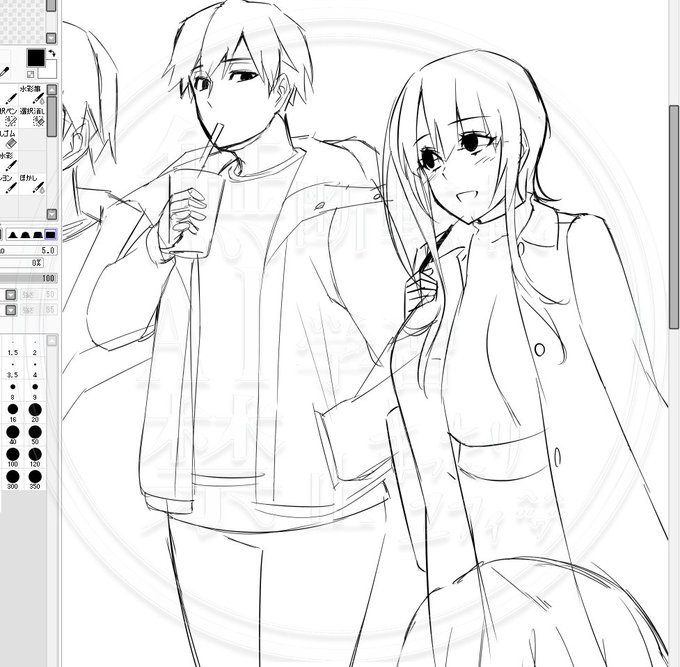
Task: Swap foreground and background colors arrow
Action: click(x=52, y=53)
